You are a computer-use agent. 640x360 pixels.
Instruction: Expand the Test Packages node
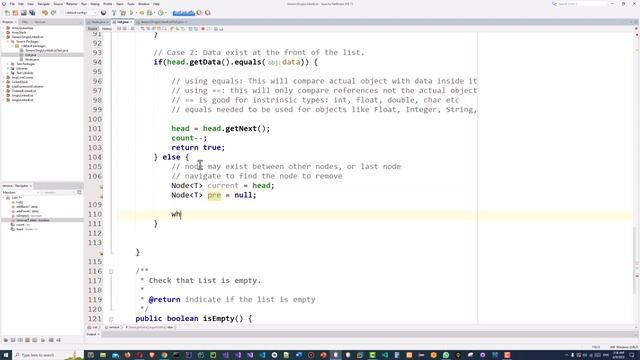click(x=8, y=64)
